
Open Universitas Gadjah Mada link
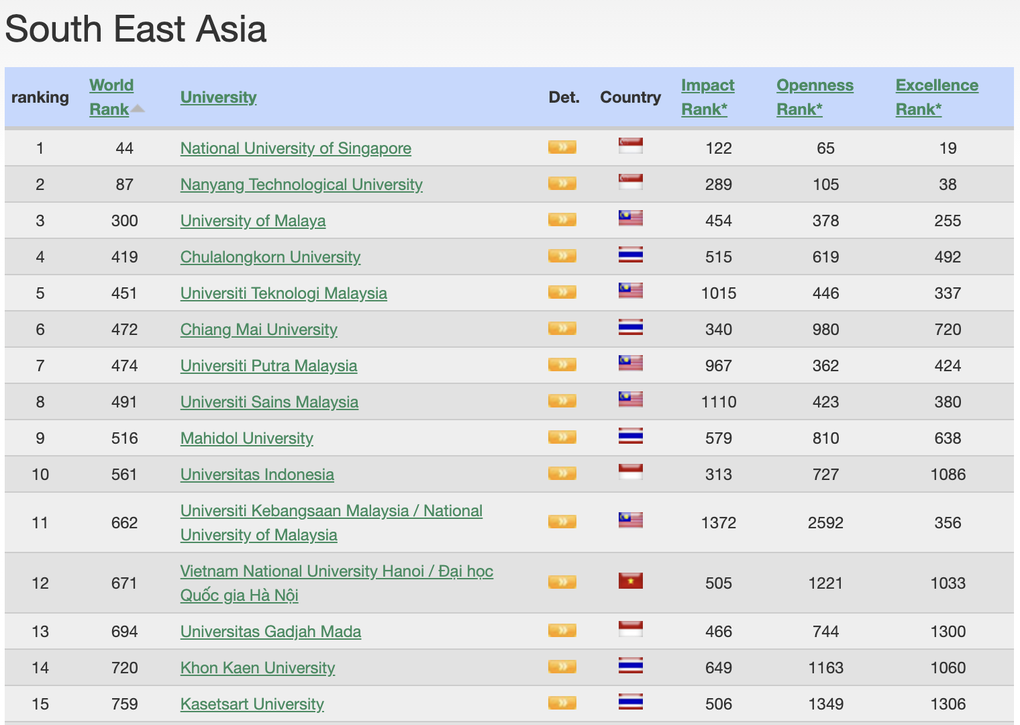coord(271,631)
